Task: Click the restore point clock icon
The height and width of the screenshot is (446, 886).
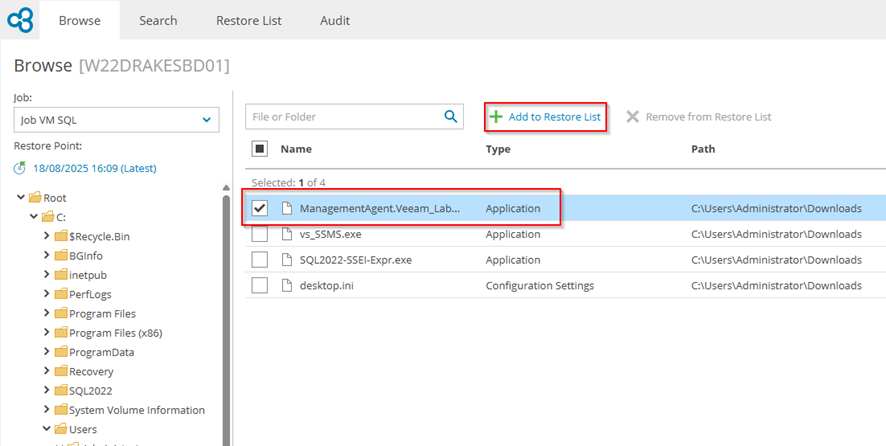Action: pyautogui.click(x=21, y=168)
